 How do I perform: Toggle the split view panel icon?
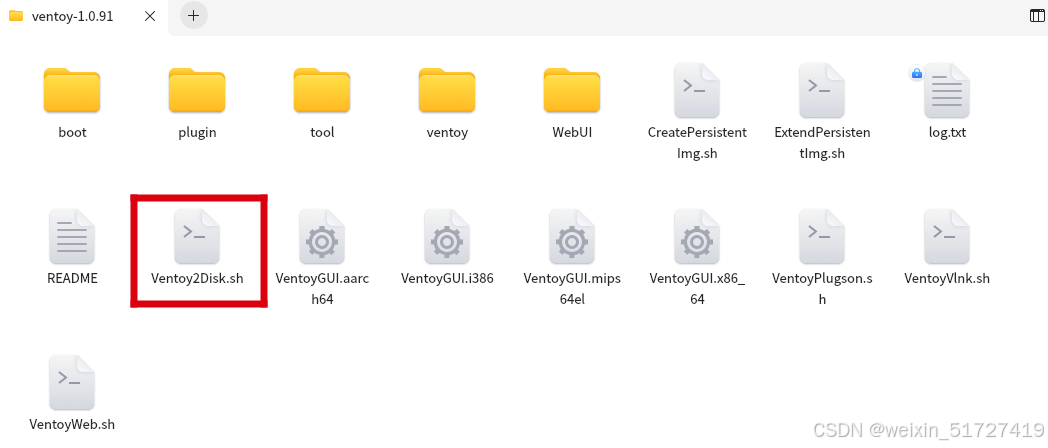click(1037, 16)
